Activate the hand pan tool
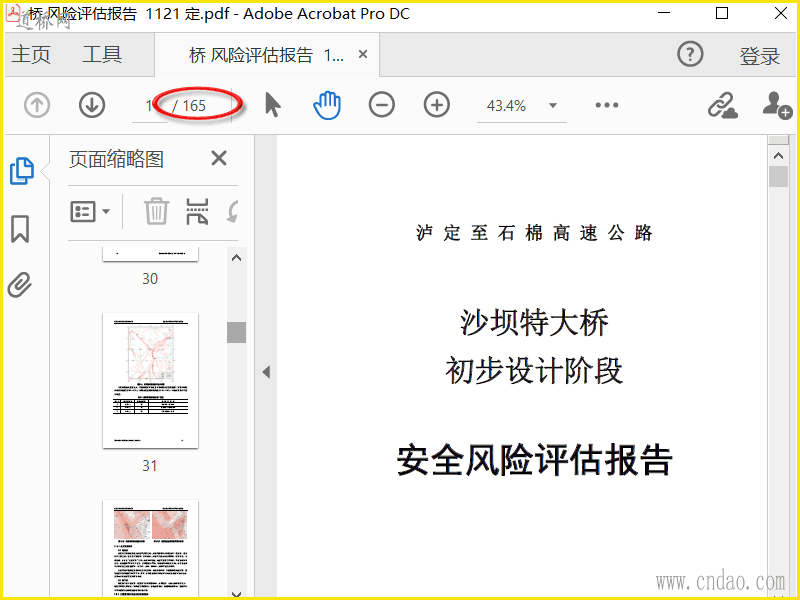Viewport: 800px width, 600px height. 327,105
